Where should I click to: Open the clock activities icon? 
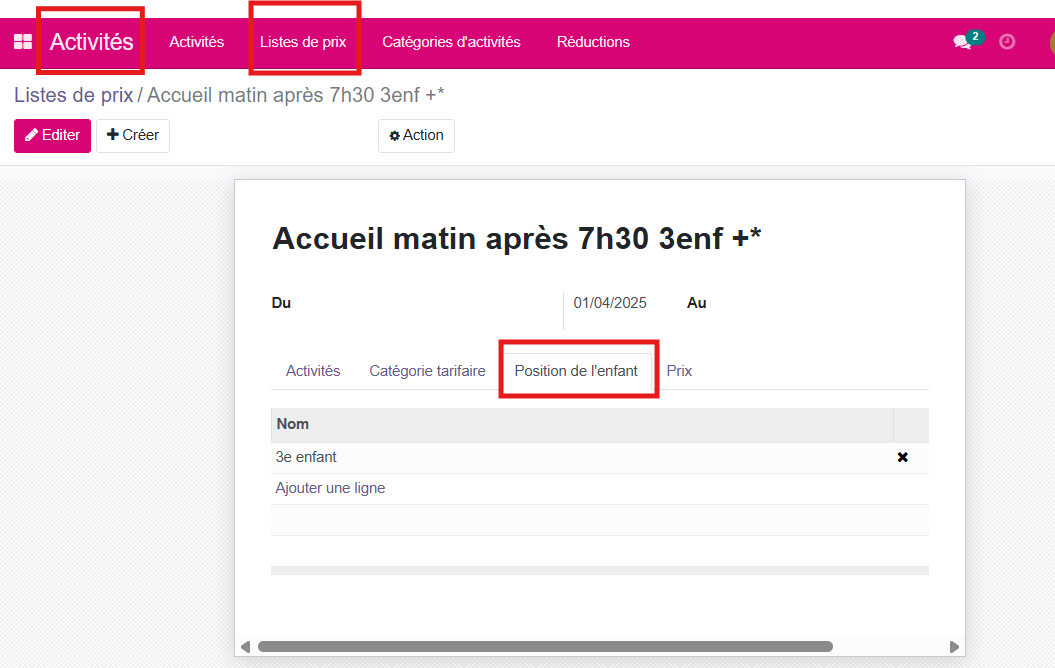1007,42
